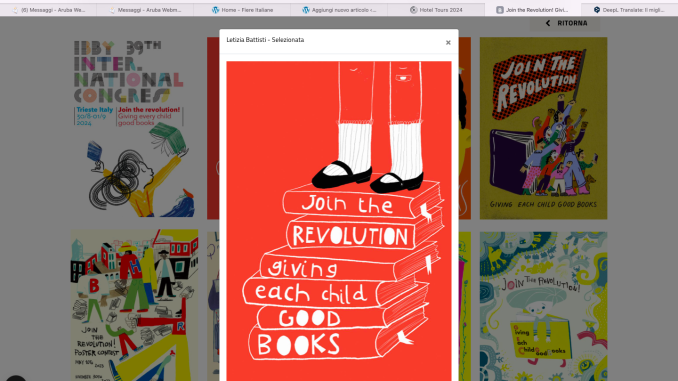Screen dimensions: 678x381
Task: Open the IBBY 39th International Congress poster
Action: click(134, 128)
